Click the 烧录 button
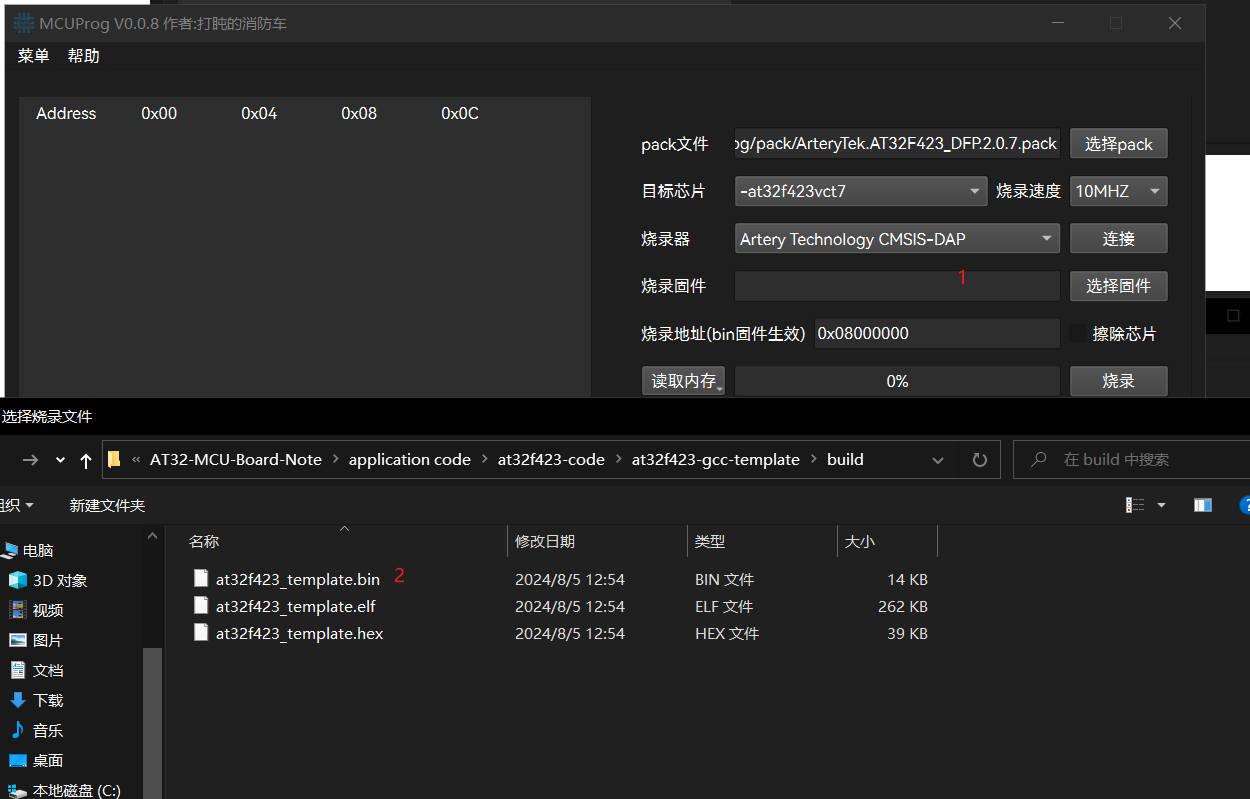The width and height of the screenshot is (1250, 799). pyautogui.click(x=1118, y=381)
